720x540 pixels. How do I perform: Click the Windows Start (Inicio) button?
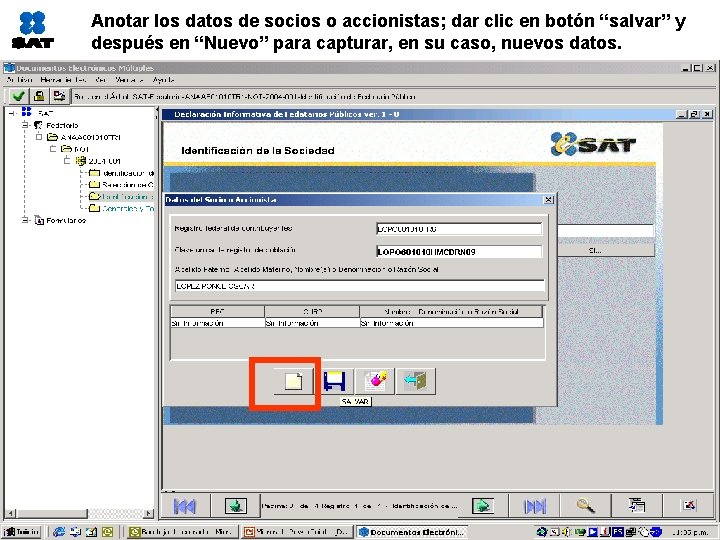21,532
